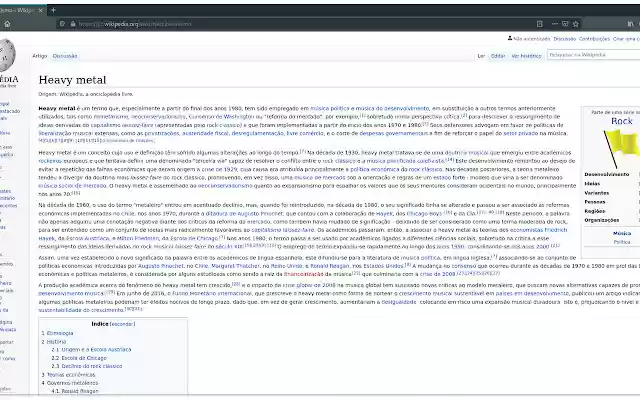Open the austeridade fiscal link

click(x=205, y=133)
